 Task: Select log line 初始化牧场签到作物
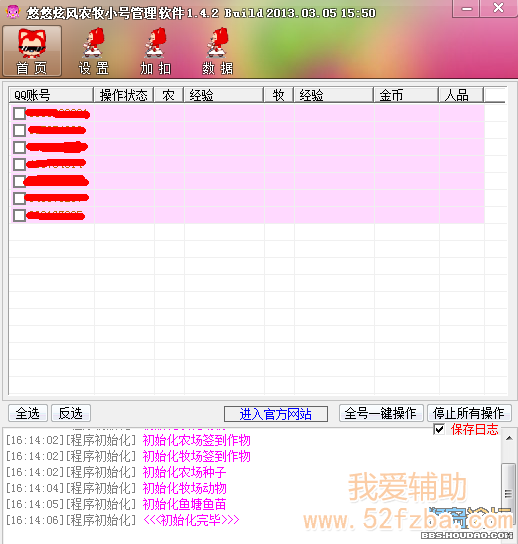click(196, 456)
